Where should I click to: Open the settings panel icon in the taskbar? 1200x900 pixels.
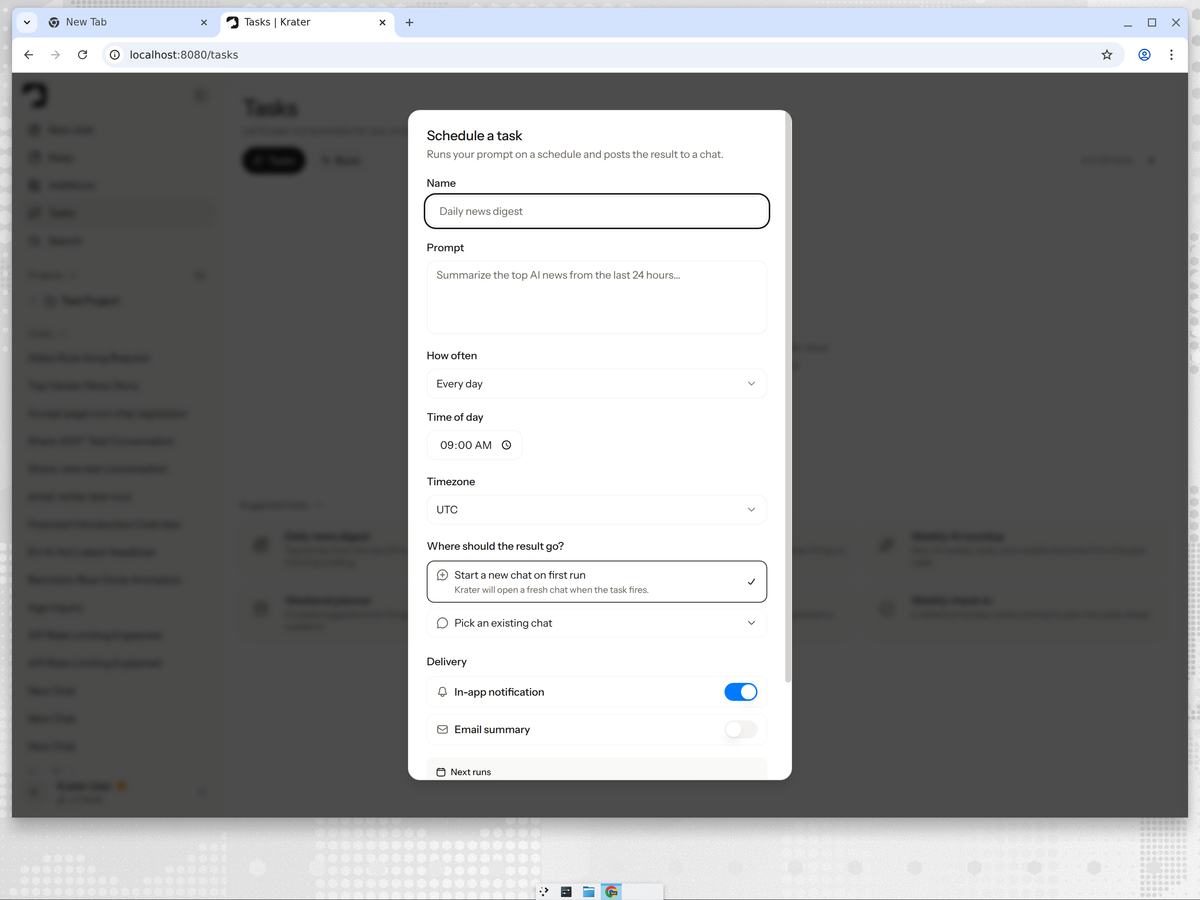coord(566,891)
